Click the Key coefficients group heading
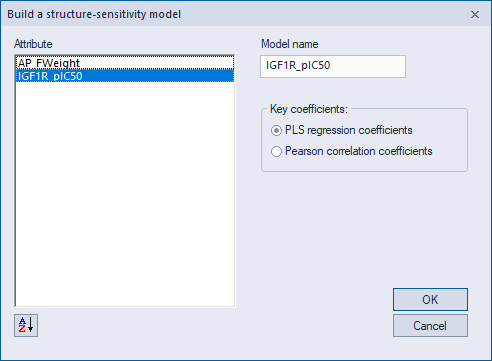Image resolution: width=492 pixels, height=361 pixels. click(309, 109)
